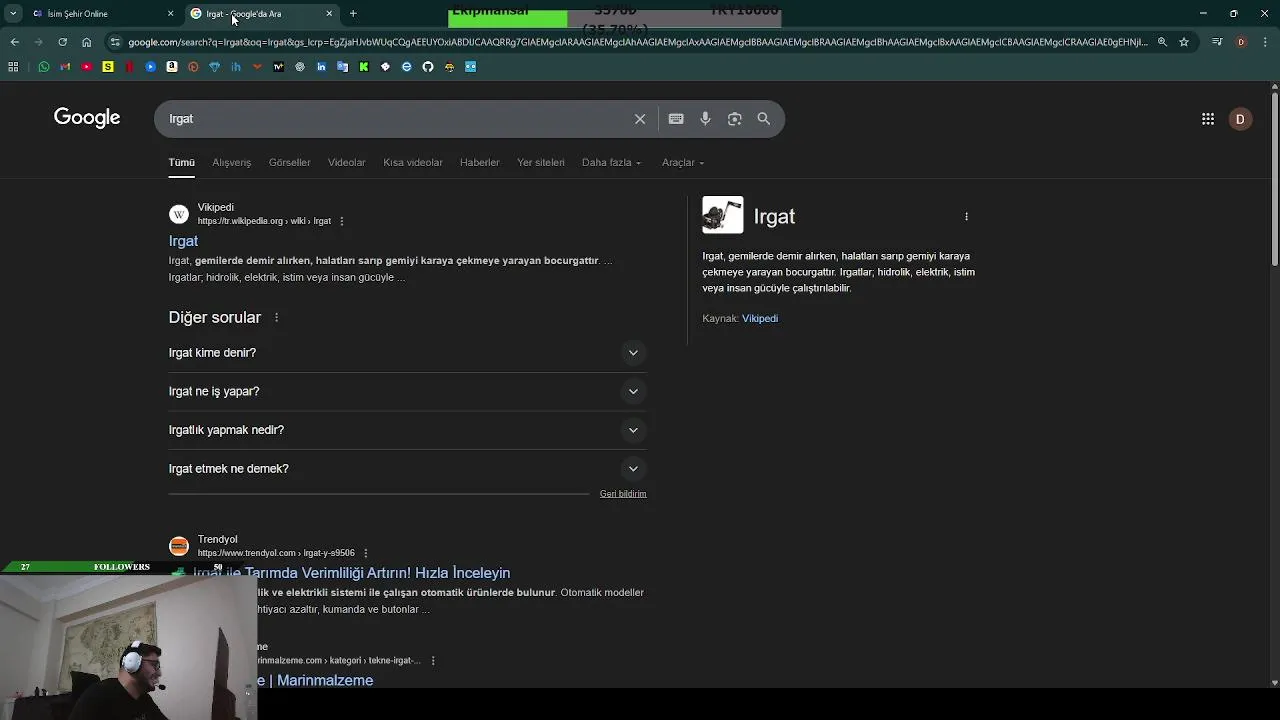Click the Google logo
This screenshot has height=720, width=1280.
pyautogui.click(x=87, y=118)
